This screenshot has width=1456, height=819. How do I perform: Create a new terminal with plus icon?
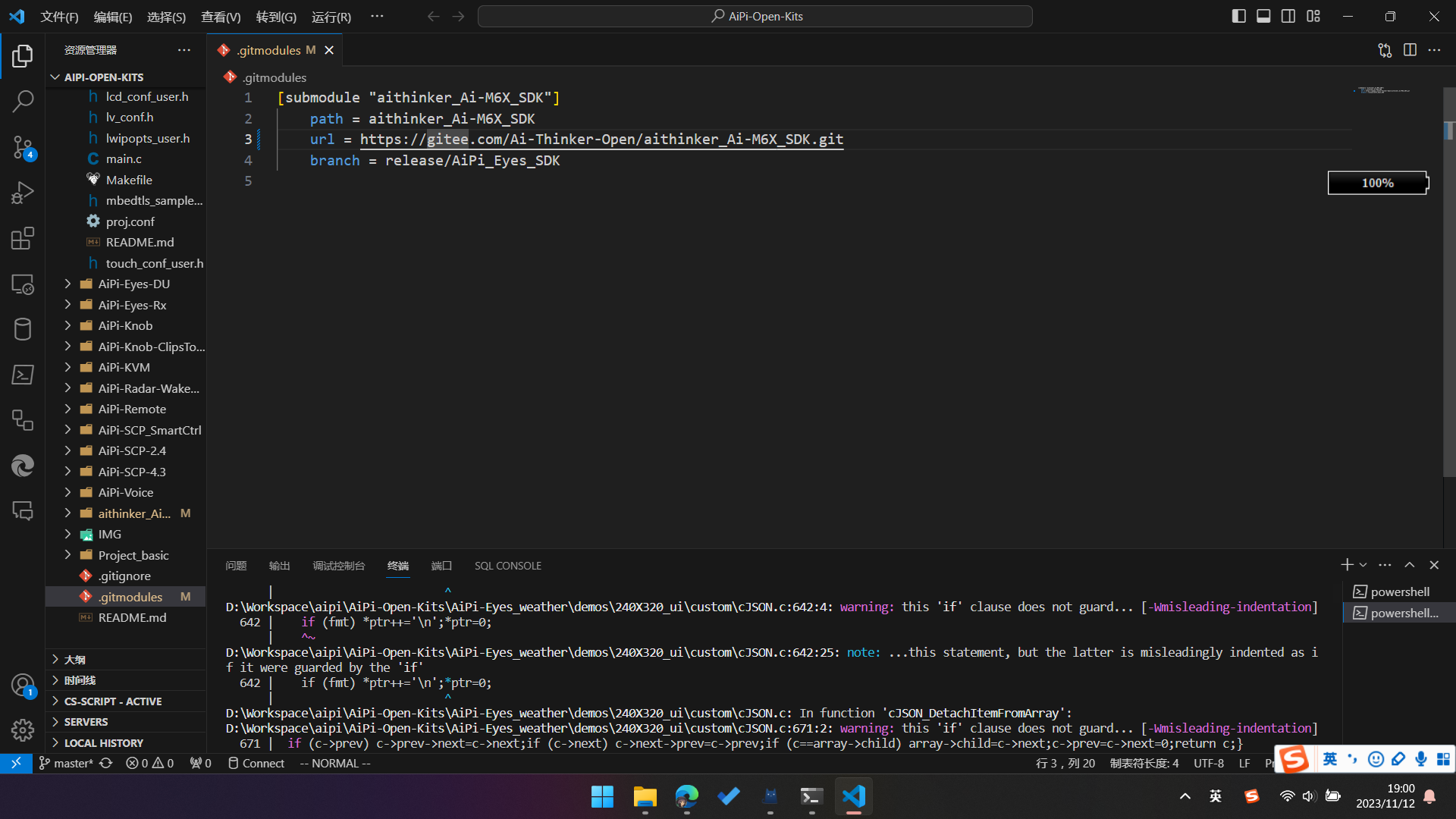pyautogui.click(x=1347, y=565)
